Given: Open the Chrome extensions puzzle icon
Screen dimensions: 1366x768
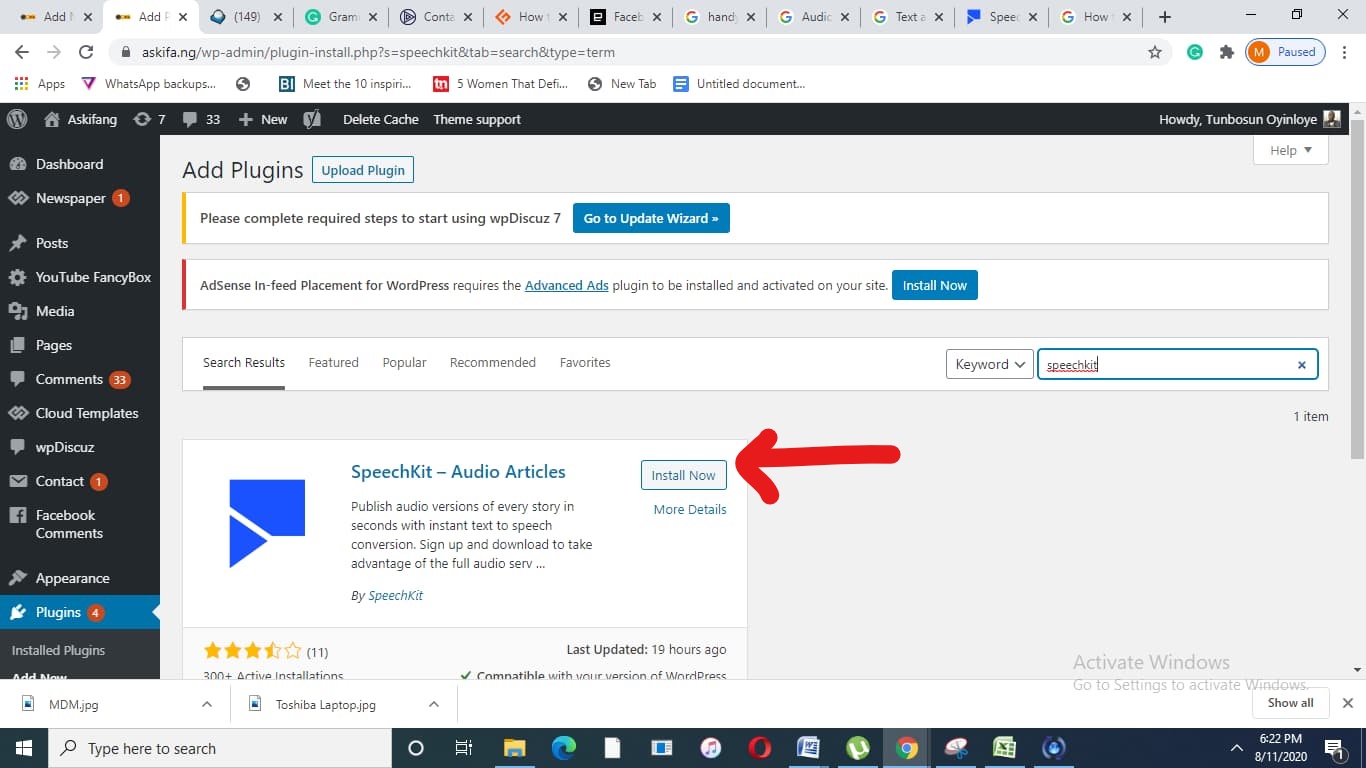Looking at the screenshot, I should pos(1226,52).
